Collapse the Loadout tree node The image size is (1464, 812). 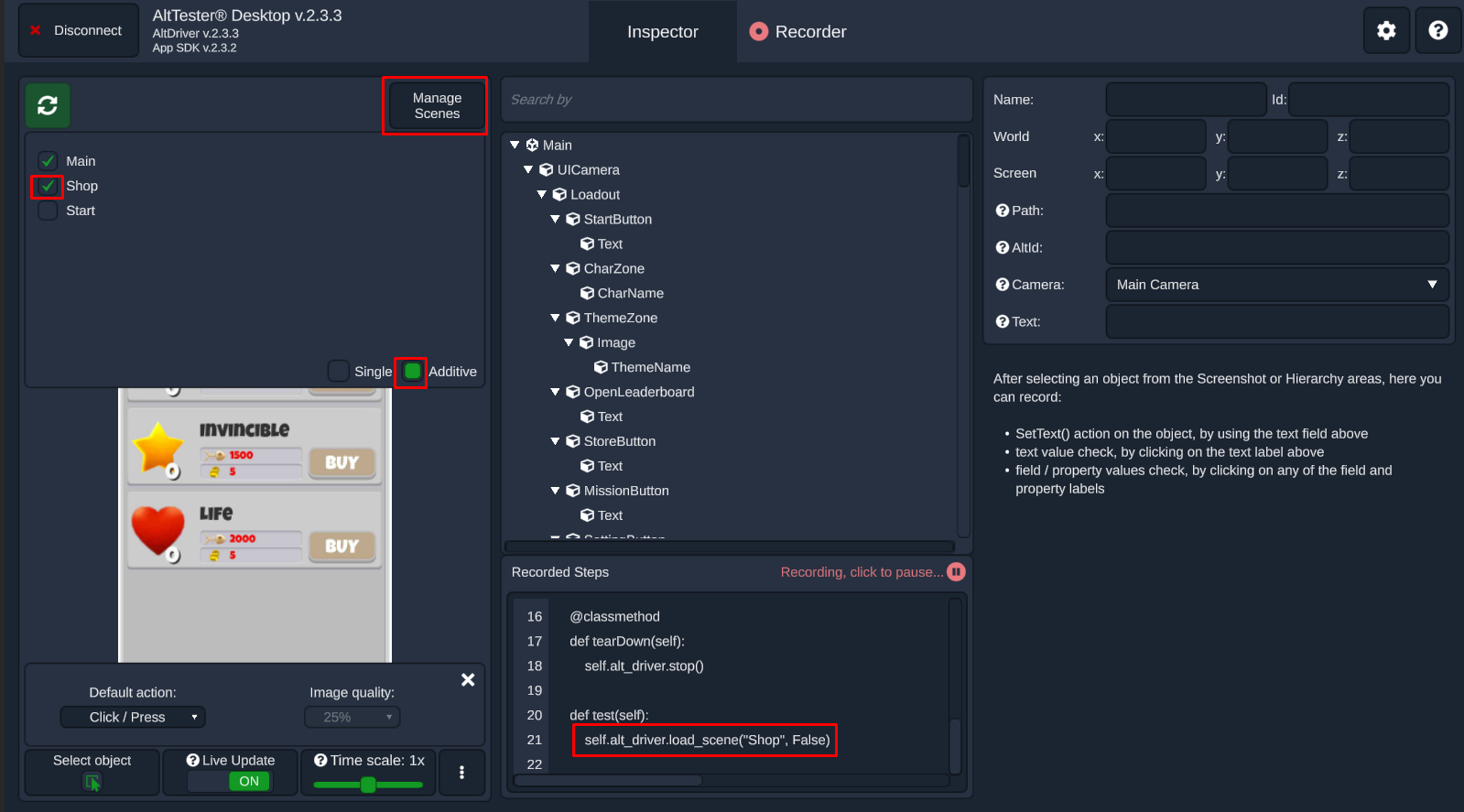tap(542, 194)
